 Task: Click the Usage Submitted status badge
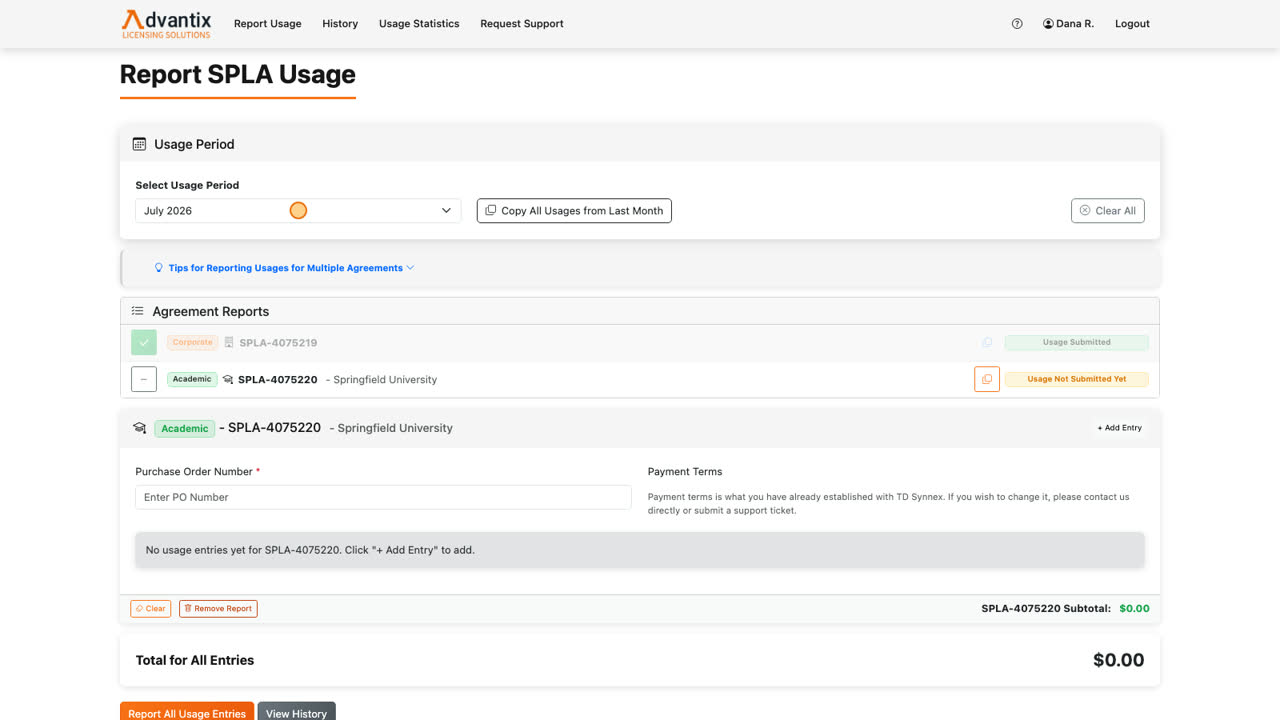coord(1077,342)
